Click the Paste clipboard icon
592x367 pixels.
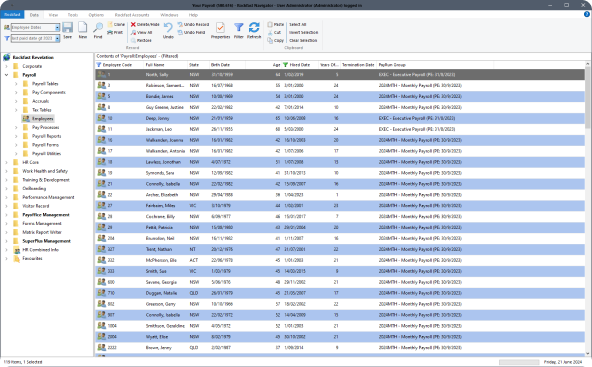pyautogui.click(x=270, y=24)
